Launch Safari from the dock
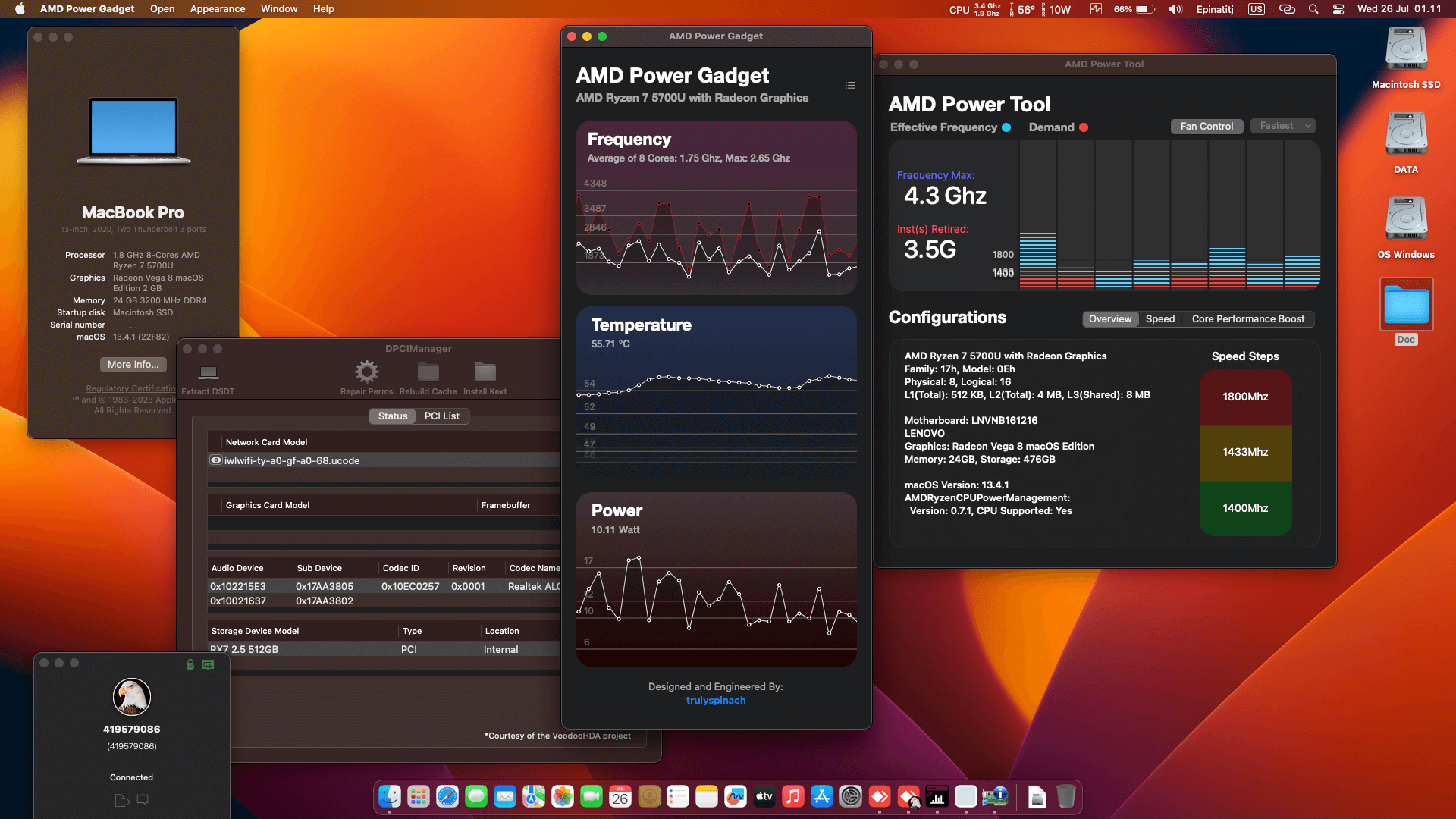Image resolution: width=1456 pixels, height=819 pixels. pyautogui.click(x=447, y=796)
